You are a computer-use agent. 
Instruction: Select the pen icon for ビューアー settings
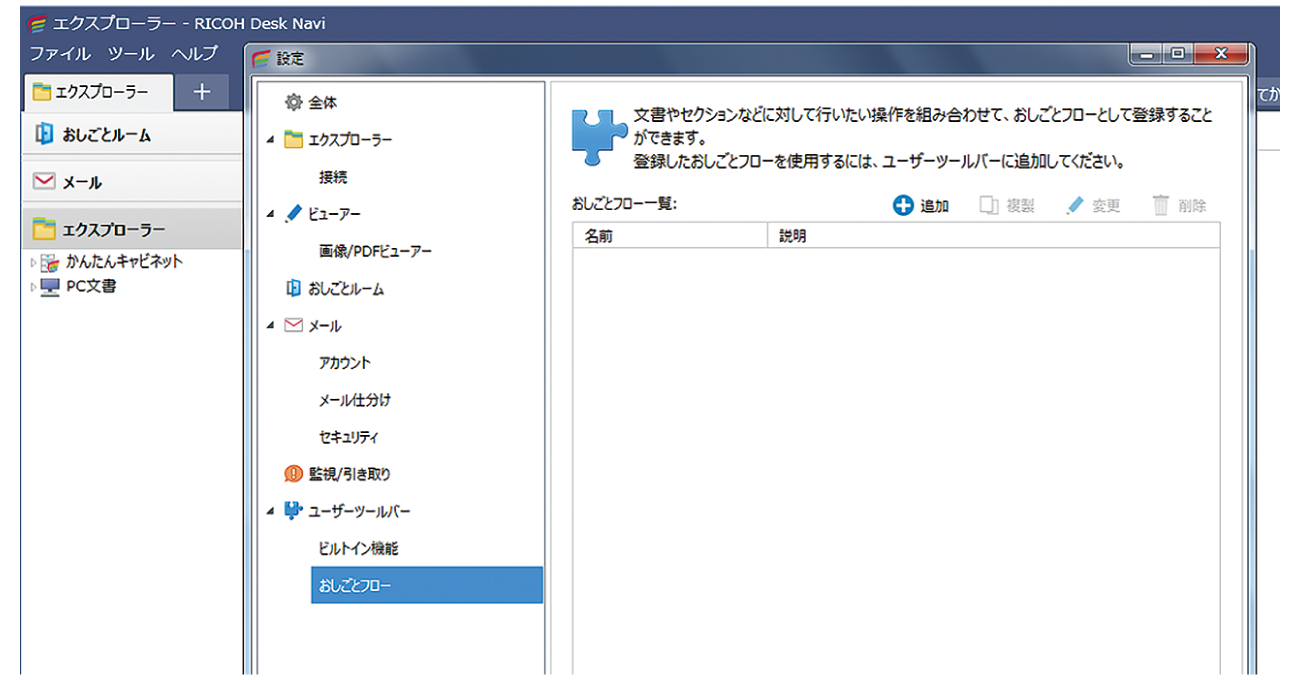click(x=293, y=213)
